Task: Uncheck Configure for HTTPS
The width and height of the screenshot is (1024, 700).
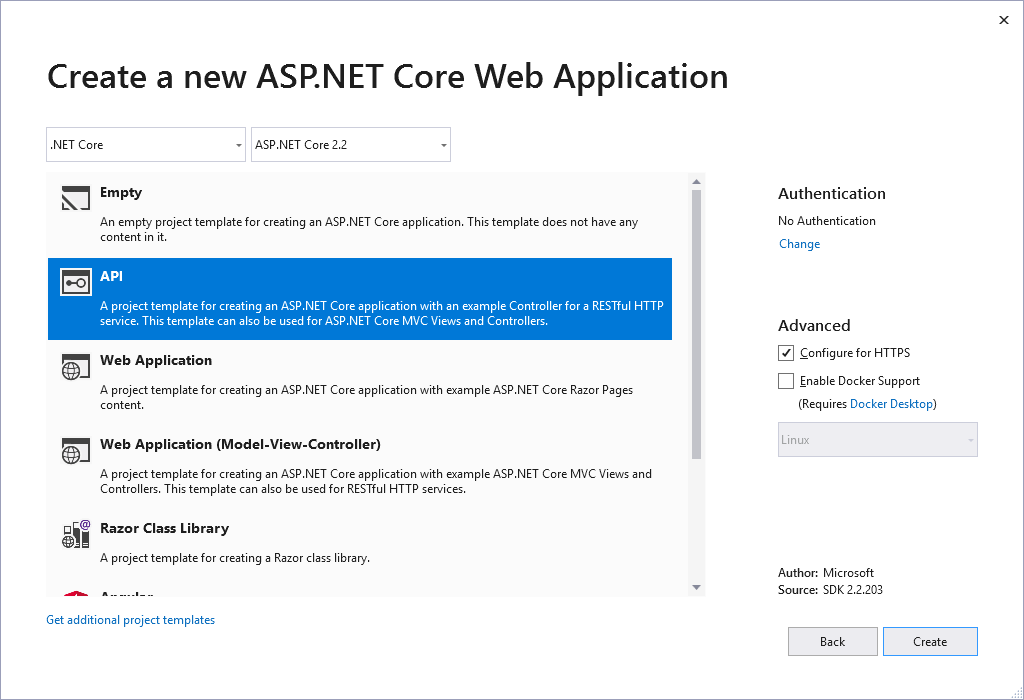Action: 786,352
